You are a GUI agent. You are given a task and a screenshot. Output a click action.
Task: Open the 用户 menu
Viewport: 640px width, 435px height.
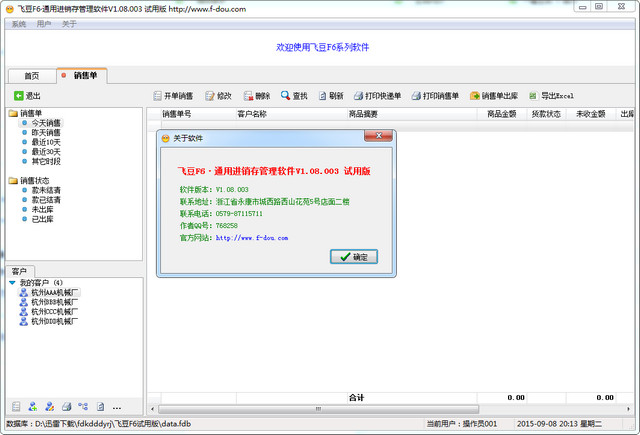click(44, 24)
